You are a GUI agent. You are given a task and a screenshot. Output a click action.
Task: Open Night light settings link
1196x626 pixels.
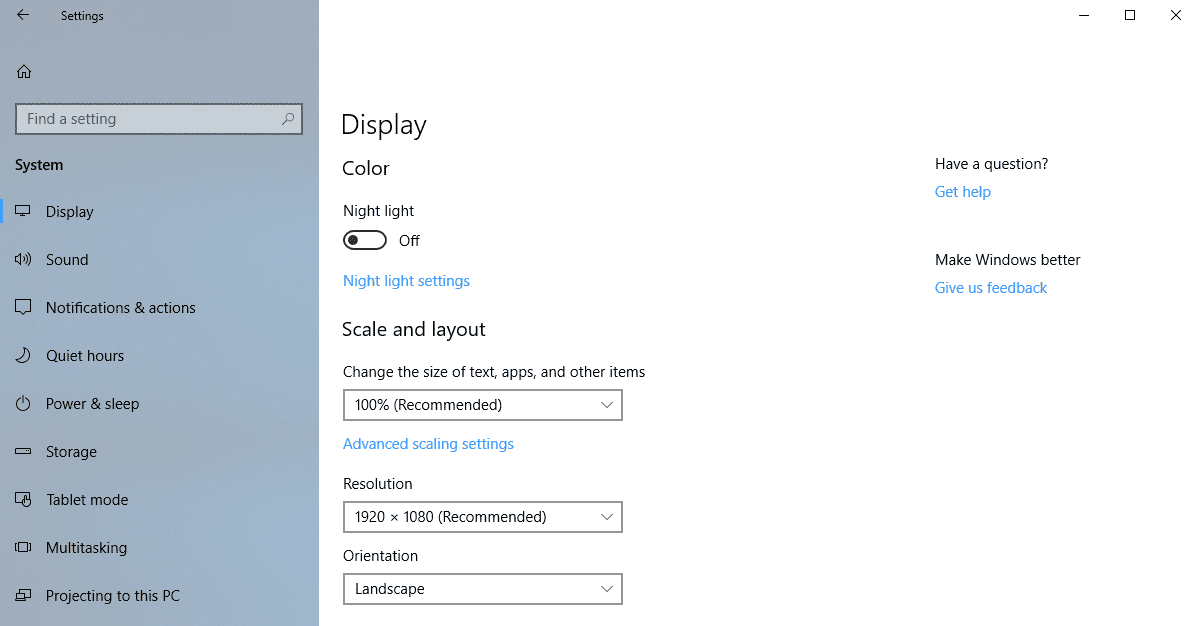point(406,281)
